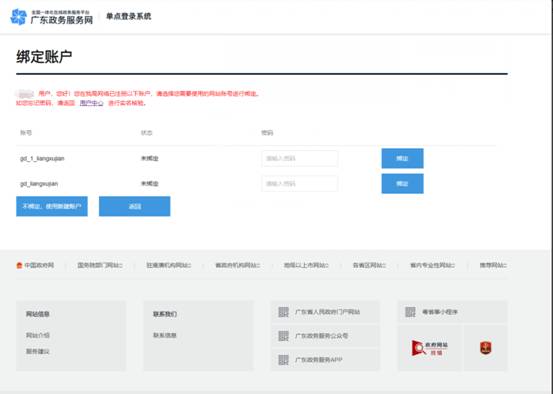Click 绑定 button for gd_1_liangxujian account
The height and width of the screenshot is (394, 553).
402,158
